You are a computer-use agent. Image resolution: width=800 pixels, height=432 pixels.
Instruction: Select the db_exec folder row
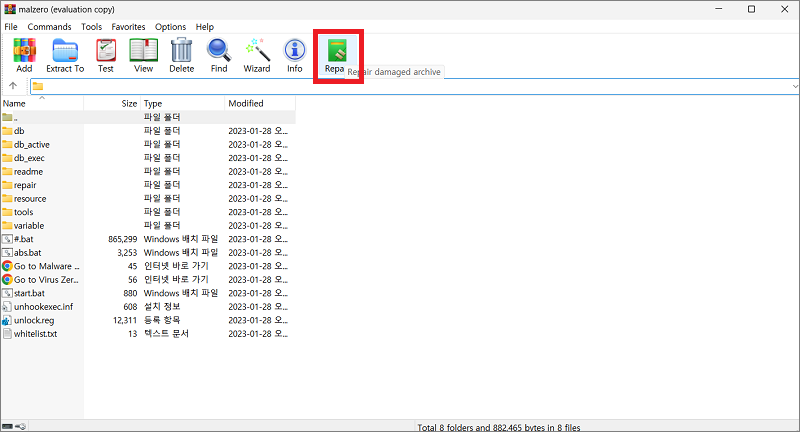tap(148, 158)
